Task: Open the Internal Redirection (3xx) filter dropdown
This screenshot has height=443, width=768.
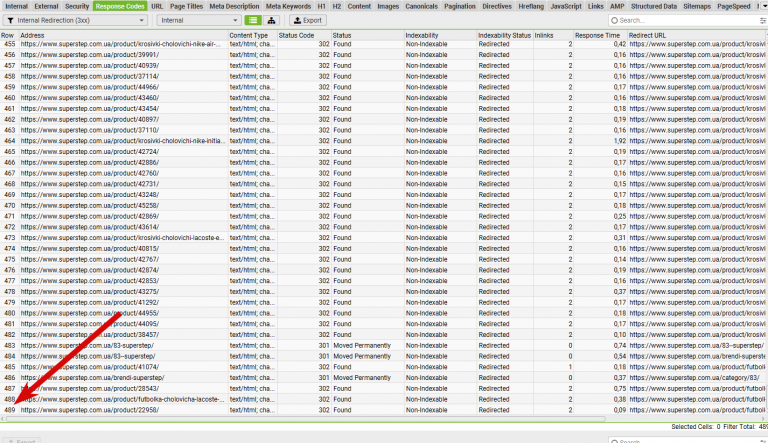Action: pyautogui.click(x=75, y=20)
